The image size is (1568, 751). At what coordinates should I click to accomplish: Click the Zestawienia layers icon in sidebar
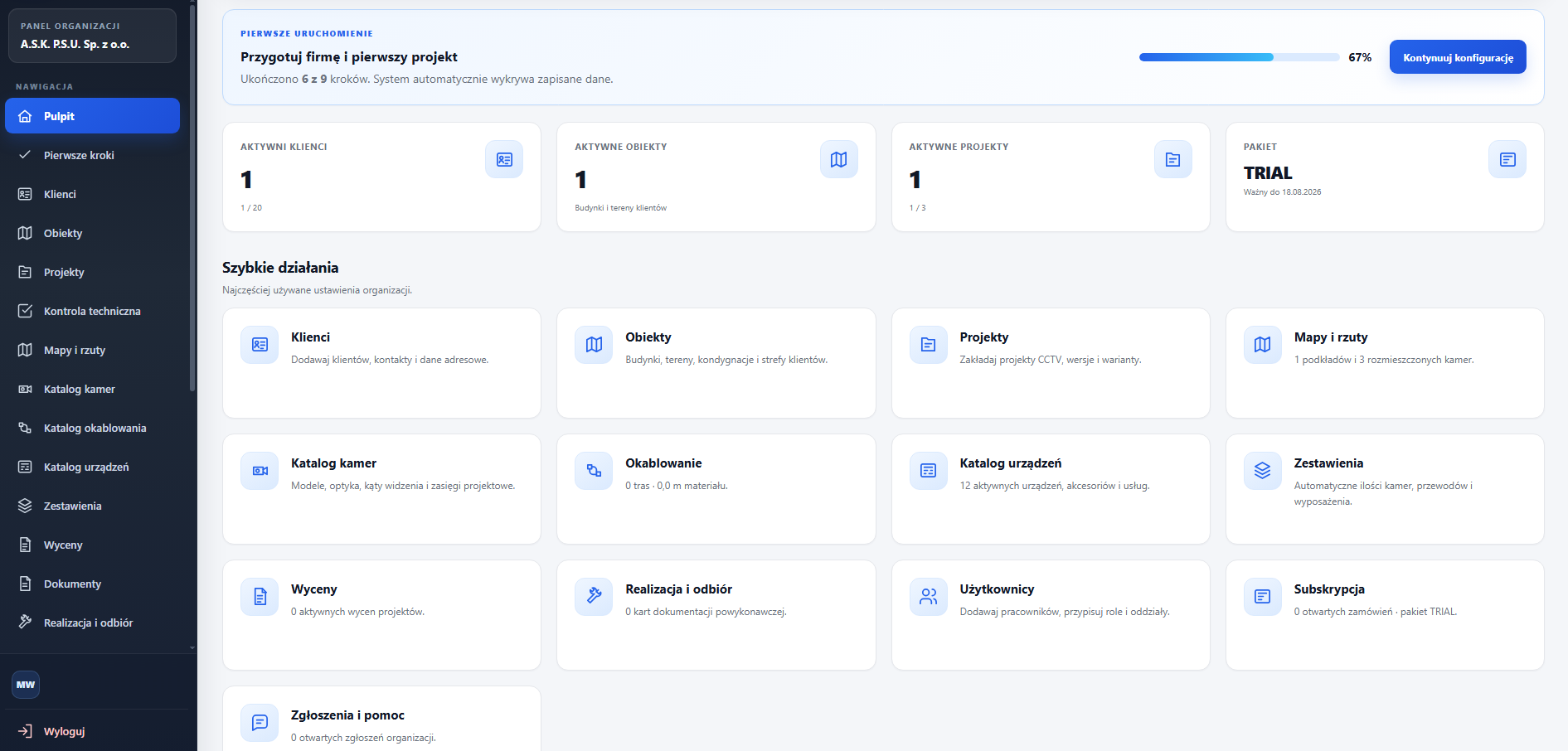click(x=25, y=506)
